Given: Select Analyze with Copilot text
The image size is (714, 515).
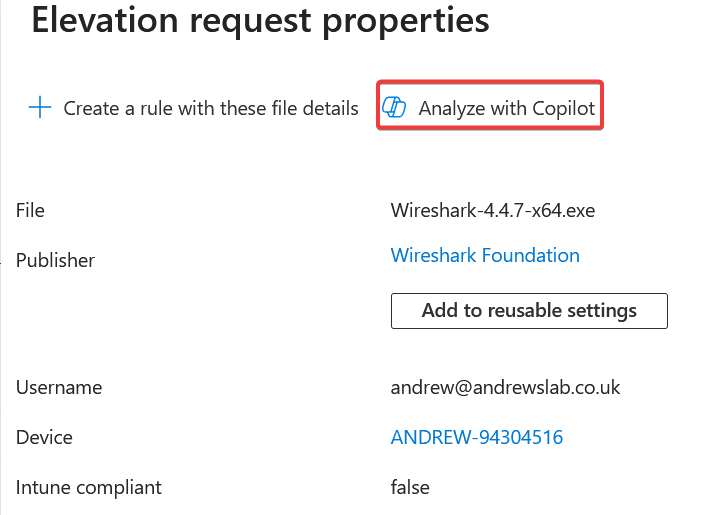Looking at the screenshot, I should [x=506, y=108].
